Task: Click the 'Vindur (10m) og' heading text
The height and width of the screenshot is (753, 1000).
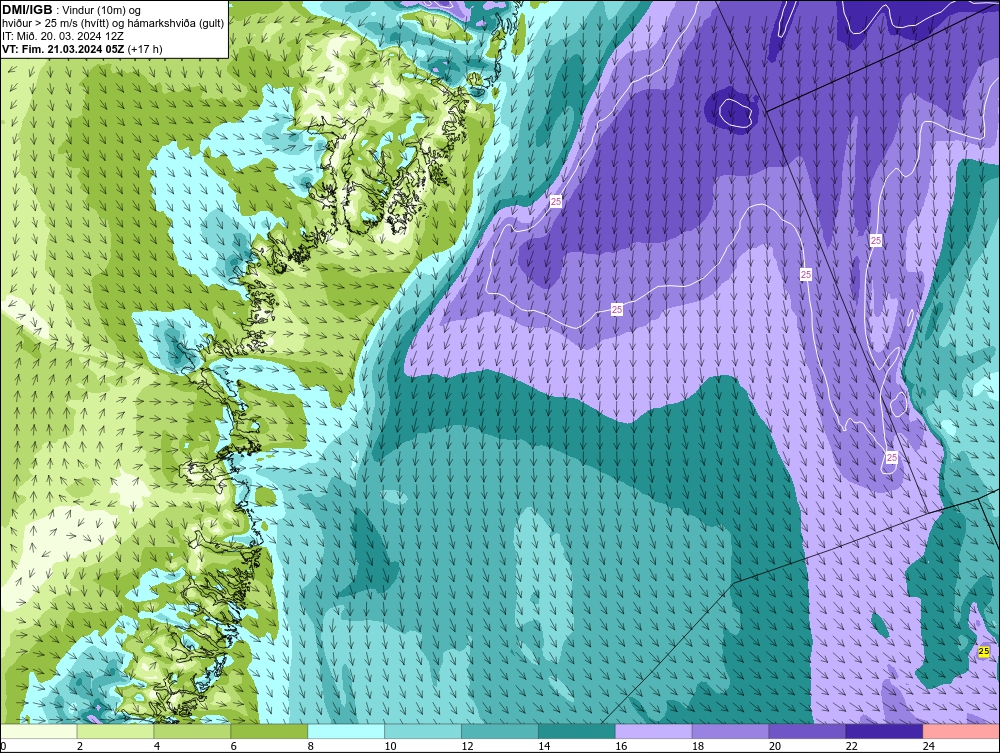Action: pyautogui.click(x=102, y=11)
